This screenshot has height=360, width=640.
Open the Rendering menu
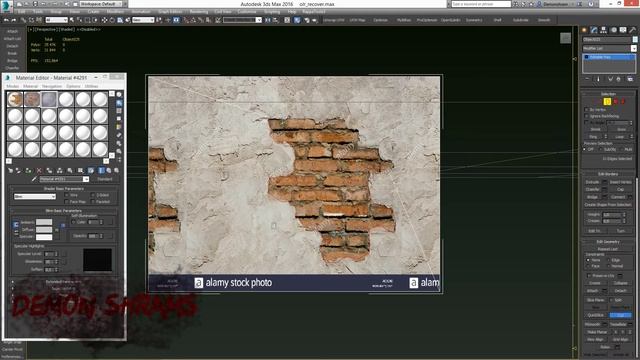[198, 12]
